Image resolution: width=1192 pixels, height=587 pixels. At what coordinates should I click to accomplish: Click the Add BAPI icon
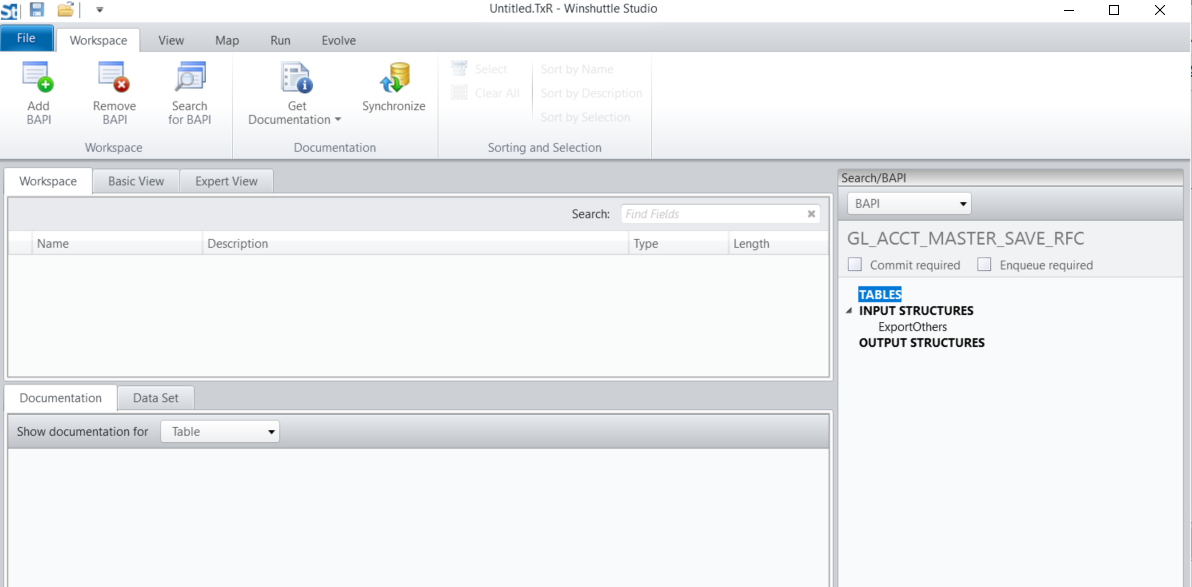point(38,78)
